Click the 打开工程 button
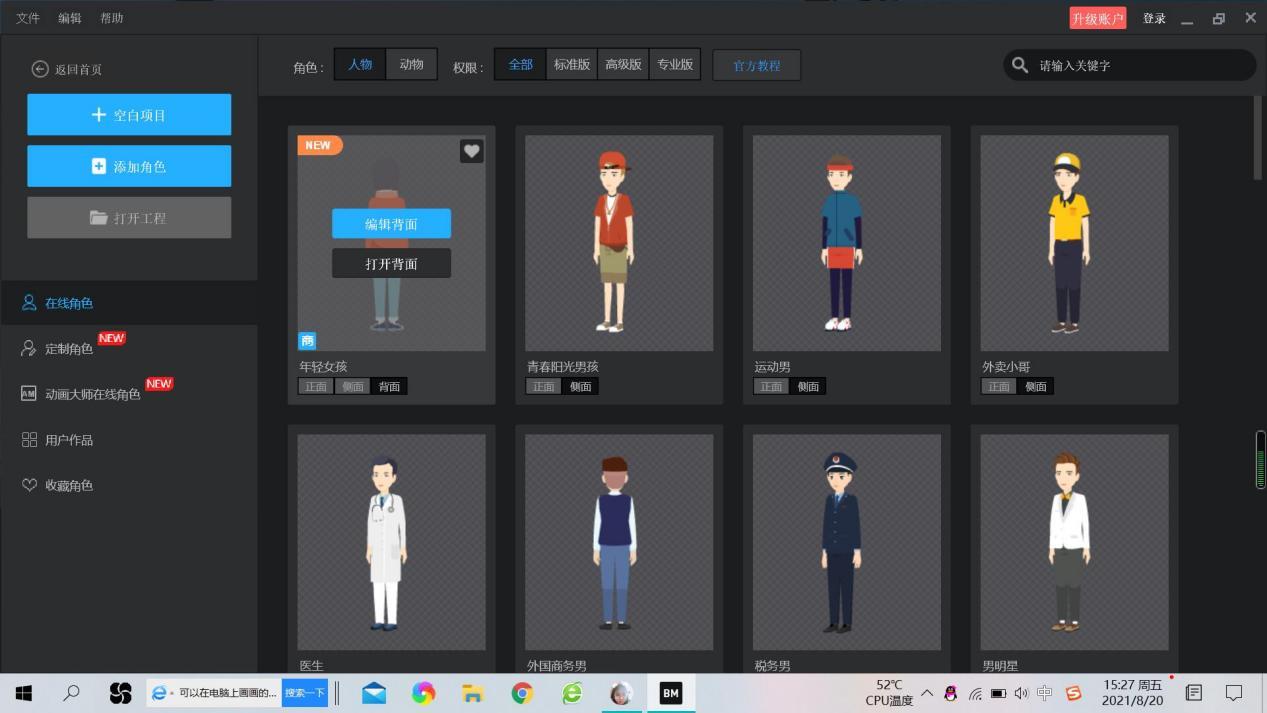Screen dimensions: 1267x713 pos(129,217)
